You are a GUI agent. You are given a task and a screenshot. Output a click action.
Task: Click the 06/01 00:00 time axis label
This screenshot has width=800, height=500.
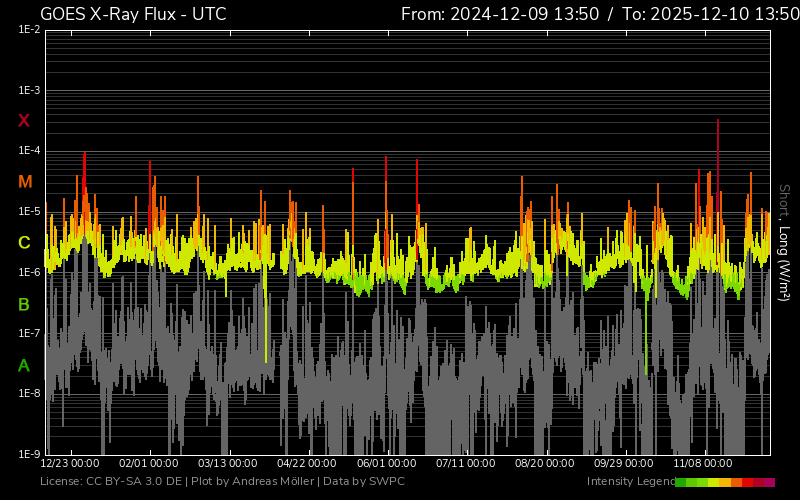point(387,464)
